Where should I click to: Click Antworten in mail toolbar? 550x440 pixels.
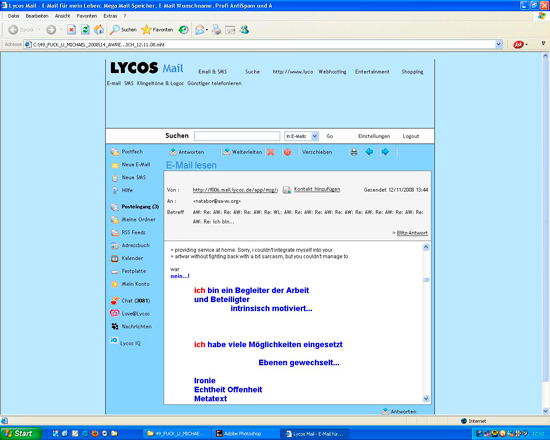(x=187, y=152)
